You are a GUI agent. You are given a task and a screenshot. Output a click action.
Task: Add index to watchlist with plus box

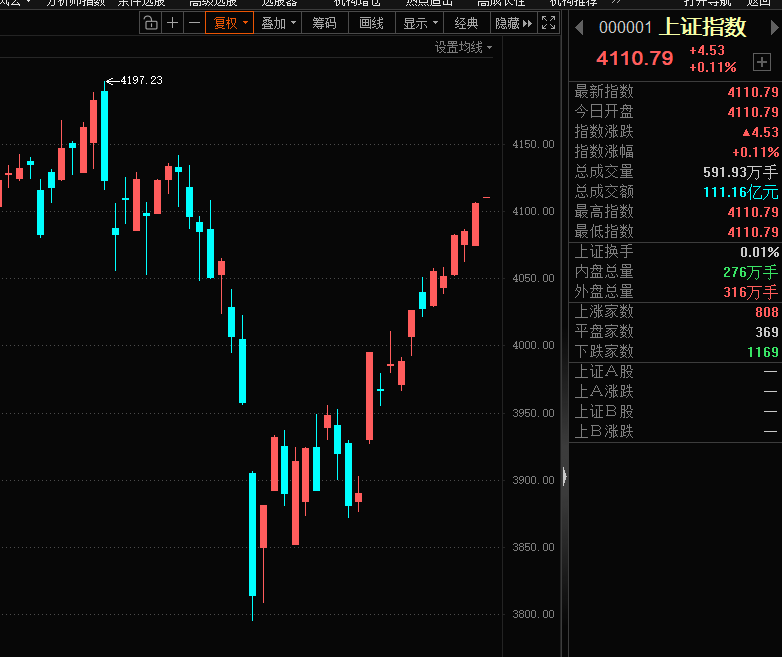[x=762, y=62]
